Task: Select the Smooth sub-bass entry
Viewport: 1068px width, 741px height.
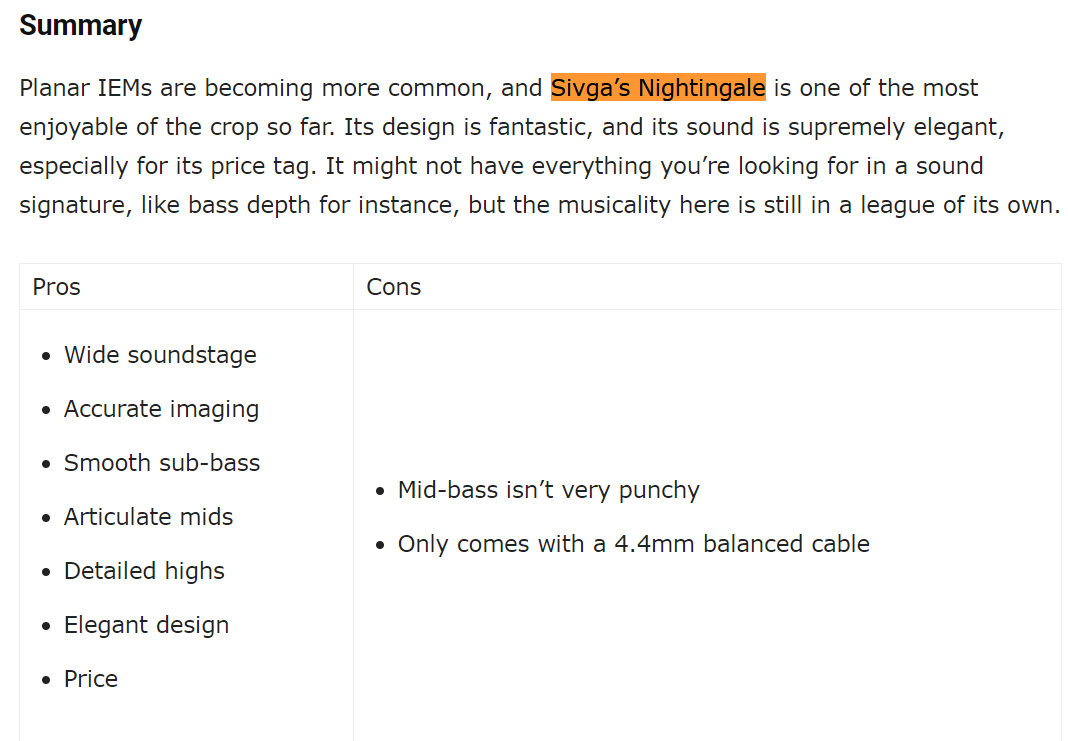Action: pos(162,462)
